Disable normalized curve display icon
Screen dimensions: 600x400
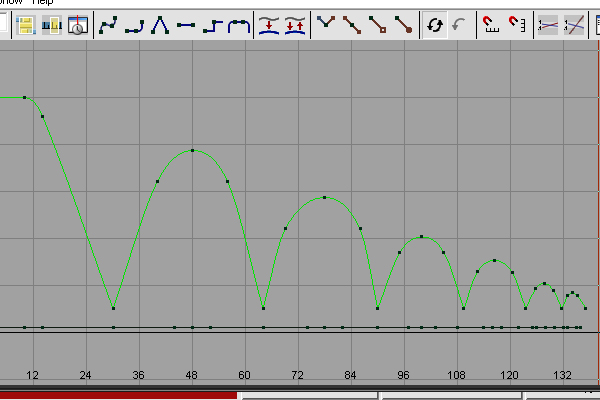click(x=574, y=25)
